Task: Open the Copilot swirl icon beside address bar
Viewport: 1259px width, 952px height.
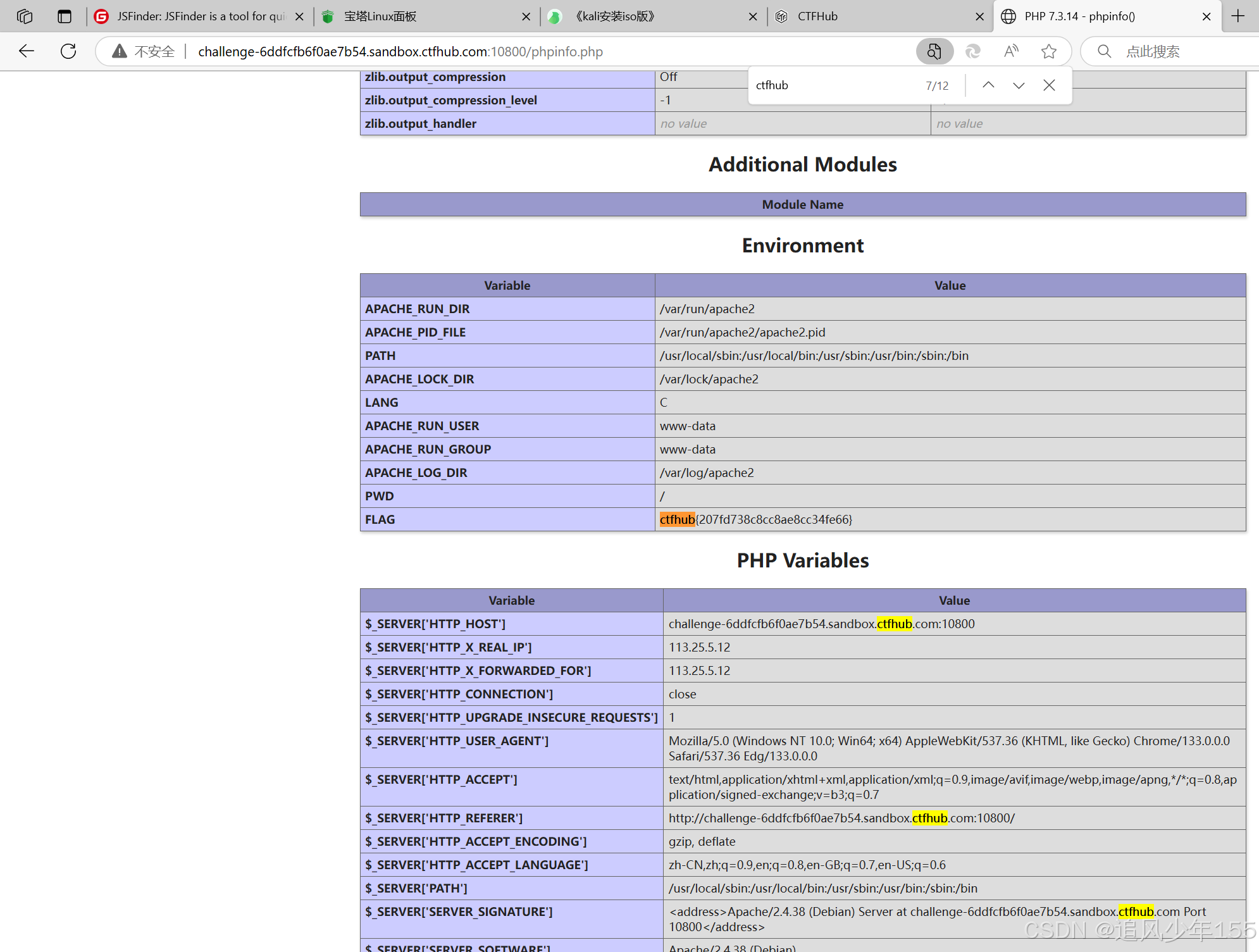Action: (x=973, y=51)
